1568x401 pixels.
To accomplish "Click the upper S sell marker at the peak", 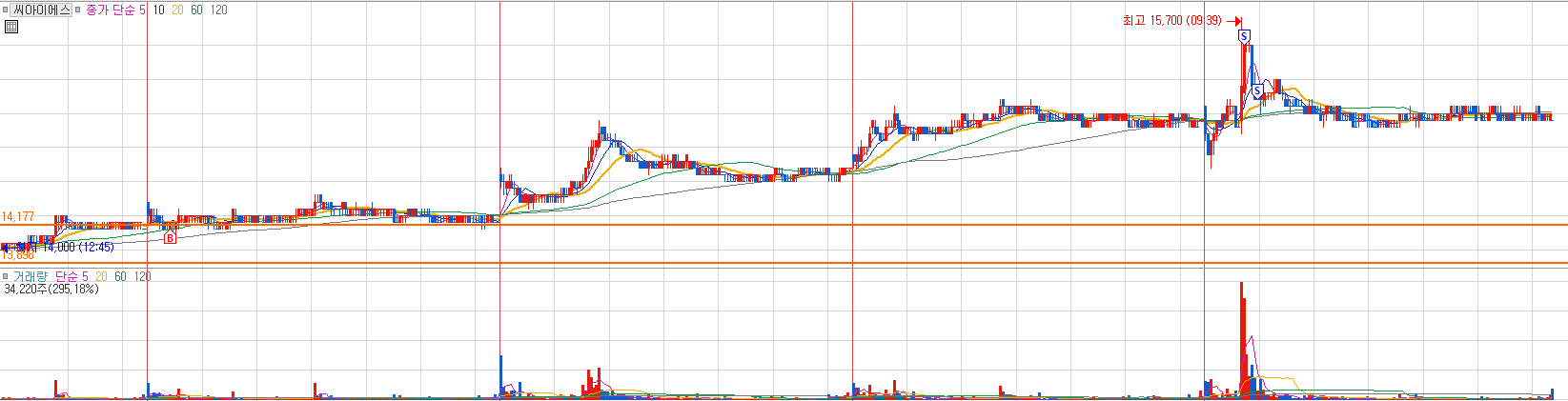I will pos(1244,36).
